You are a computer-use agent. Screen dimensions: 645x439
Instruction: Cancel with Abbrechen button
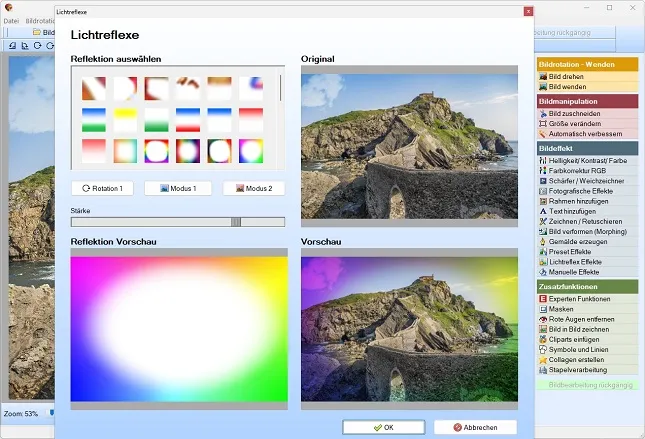point(475,427)
